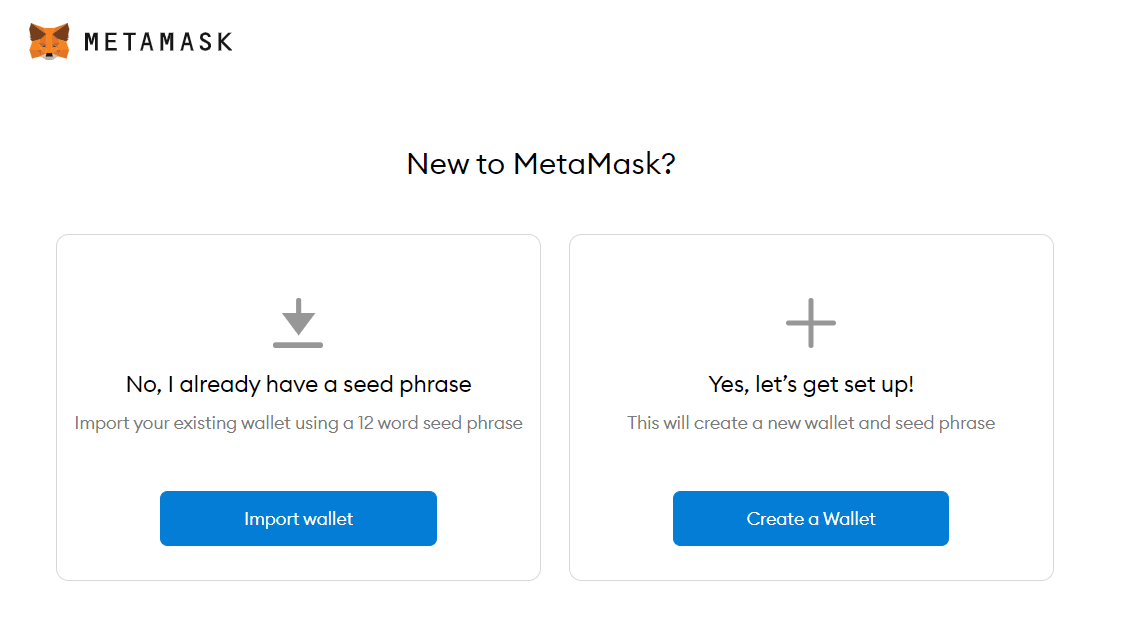Select the 12 word seed phrase description text
The height and width of the screenshot is (623, 1122).
tap(298, 422)
